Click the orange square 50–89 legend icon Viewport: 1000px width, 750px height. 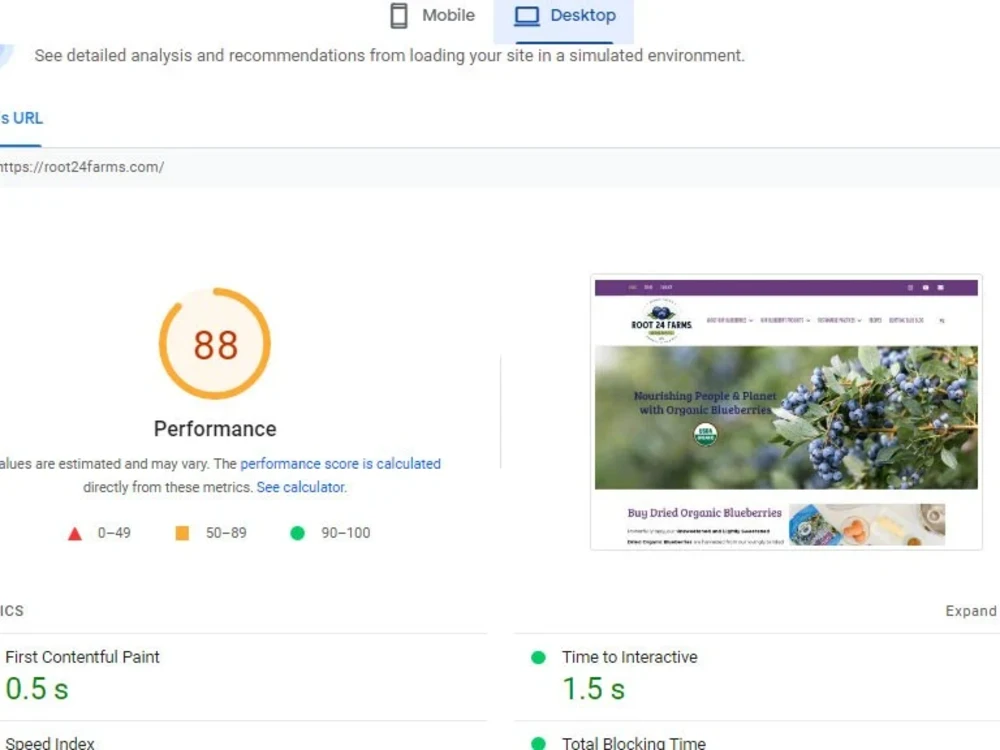pyautogui.click(x=182, y=533)
